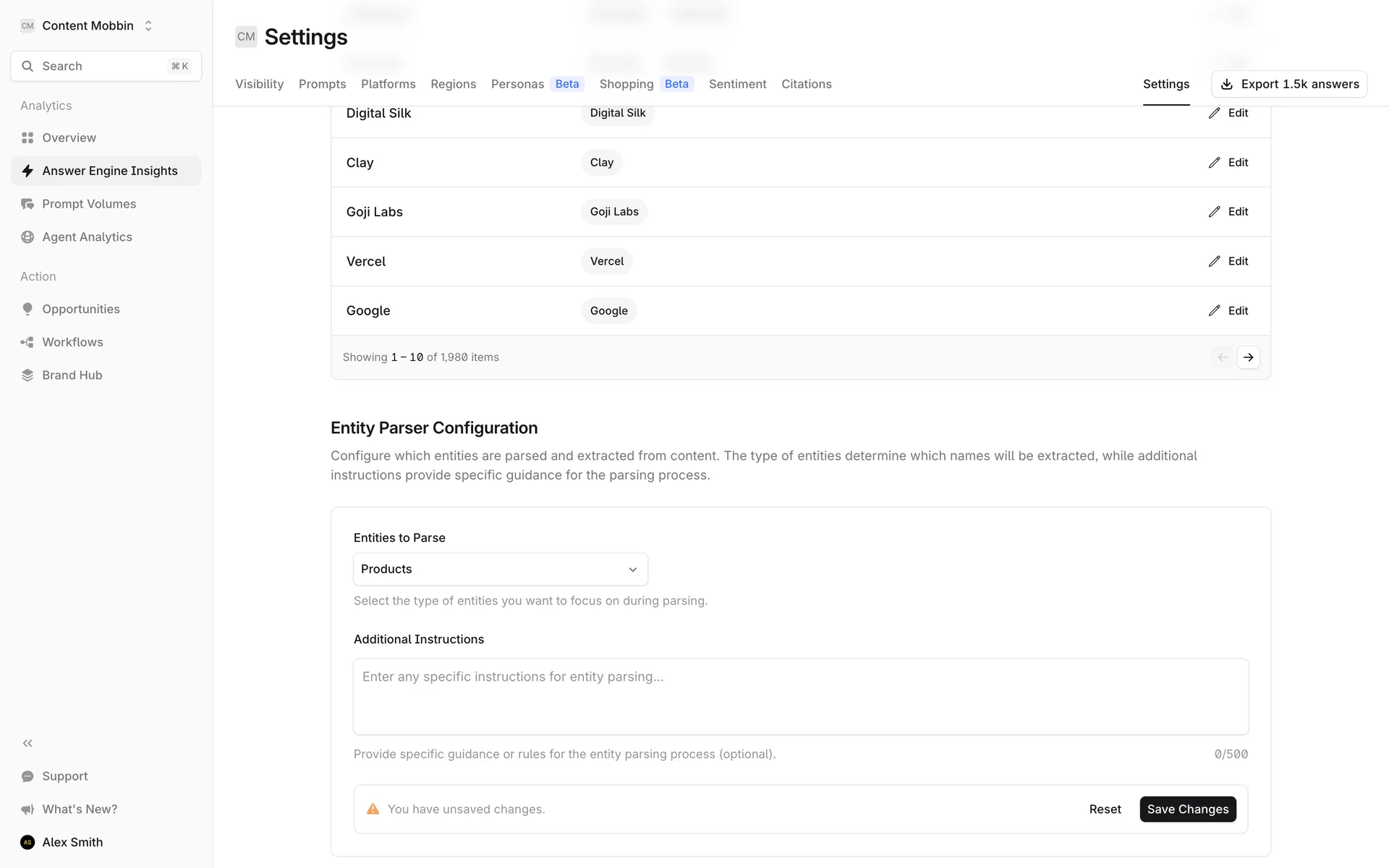Click the Overview grid icon in sidebar

coord(27,137)
